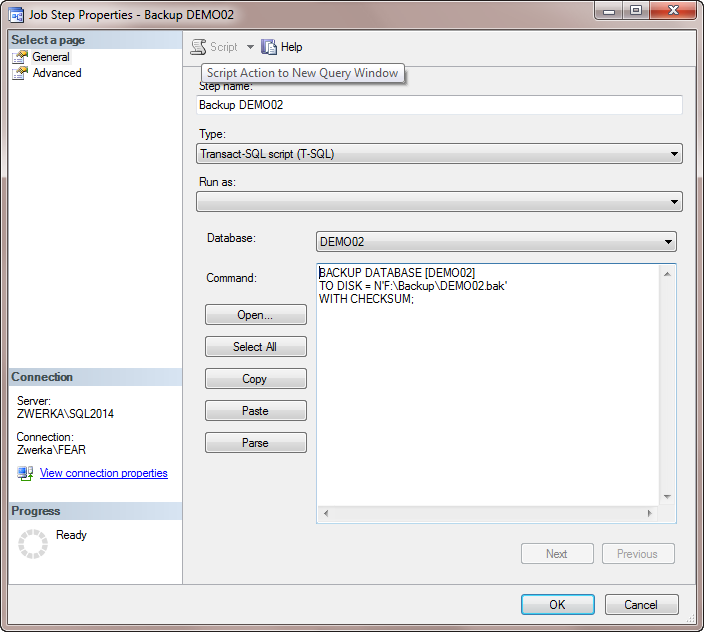
Task: Select the General page icon
Action: tap(20, 57)
